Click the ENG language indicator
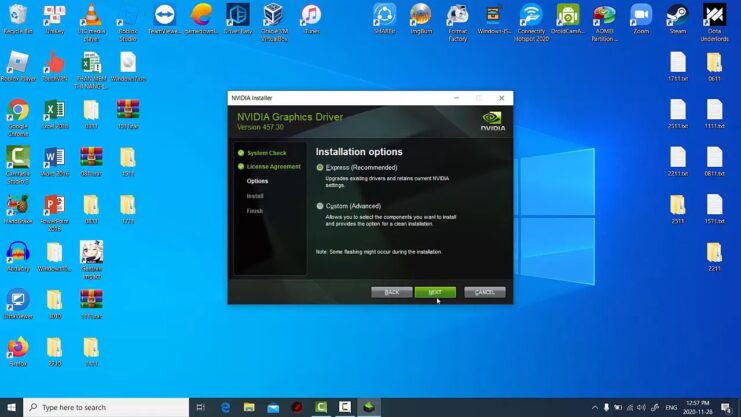 click(671, 408)
